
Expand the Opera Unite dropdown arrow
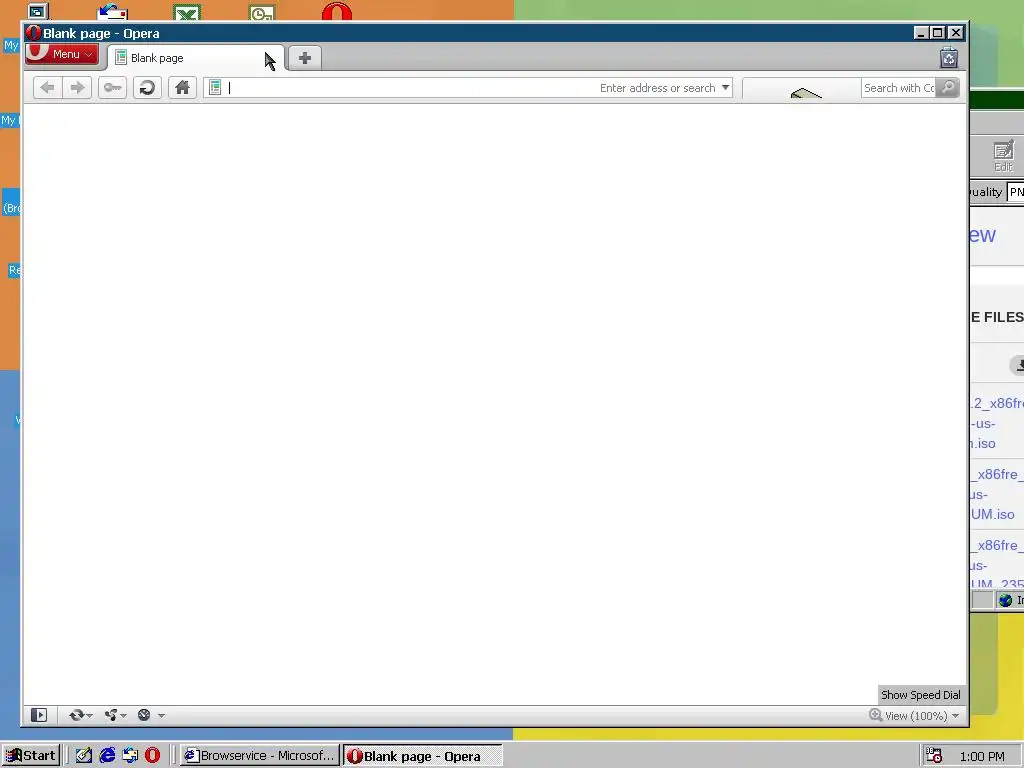tap(123, 716)
